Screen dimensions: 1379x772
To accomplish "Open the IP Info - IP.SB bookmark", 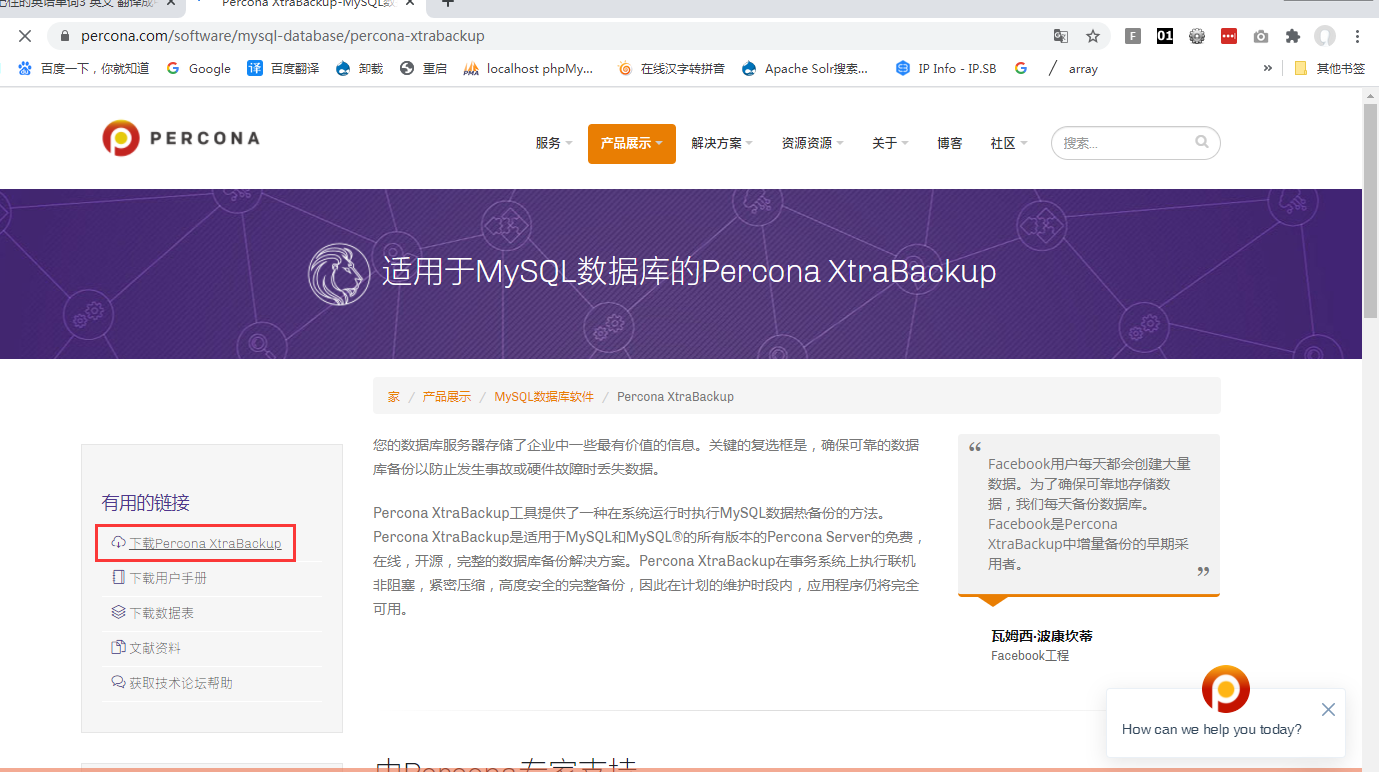I will point(946,68).
